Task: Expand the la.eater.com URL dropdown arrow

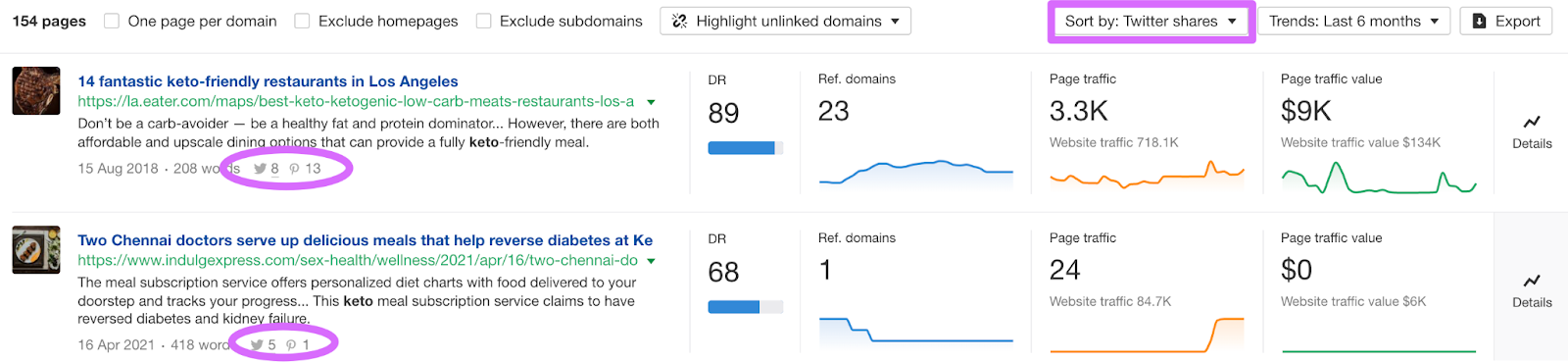Action: [x=651, y=102]
